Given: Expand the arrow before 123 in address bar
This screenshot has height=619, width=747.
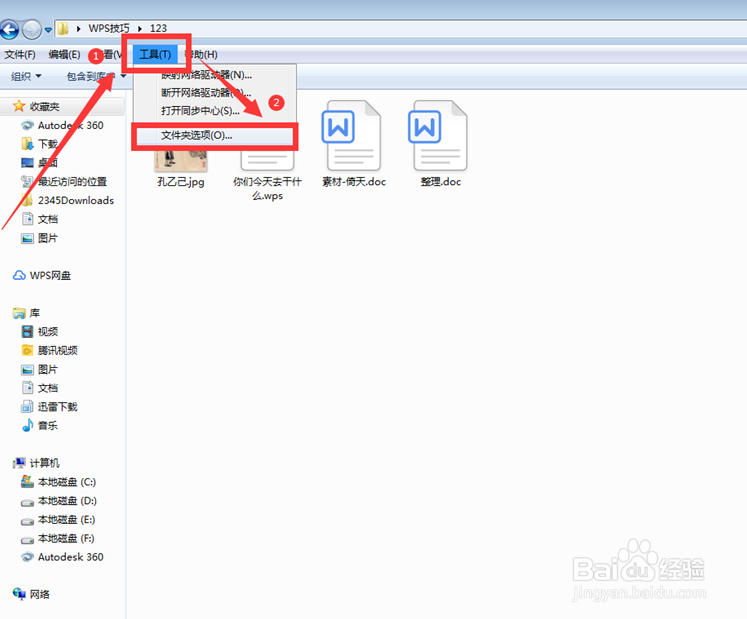Looking at the screenshot, I should coord(140,29).
